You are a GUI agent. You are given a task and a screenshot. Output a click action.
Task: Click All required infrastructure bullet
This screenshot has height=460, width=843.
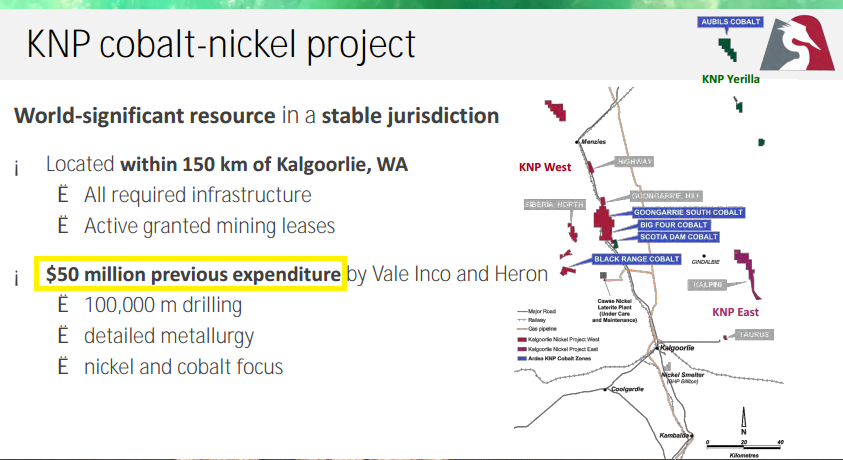point(197,195)
